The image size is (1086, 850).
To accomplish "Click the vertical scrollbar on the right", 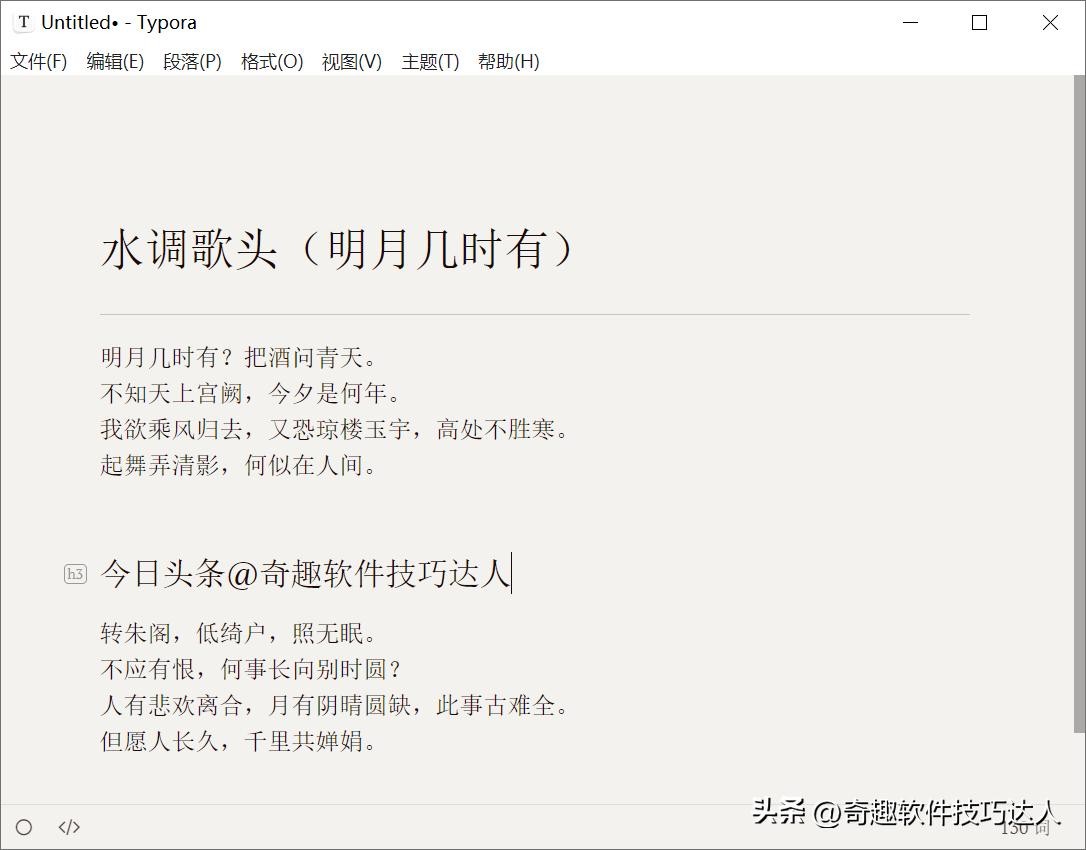I will click(x=1079, y=400).
